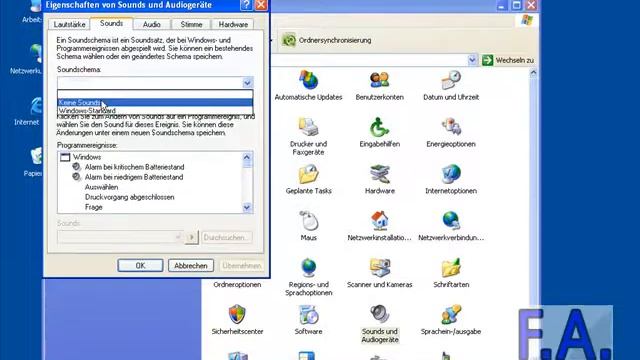Open Scanner und Kameras
This screenshot has width=640, height=360.
[380, 273]
